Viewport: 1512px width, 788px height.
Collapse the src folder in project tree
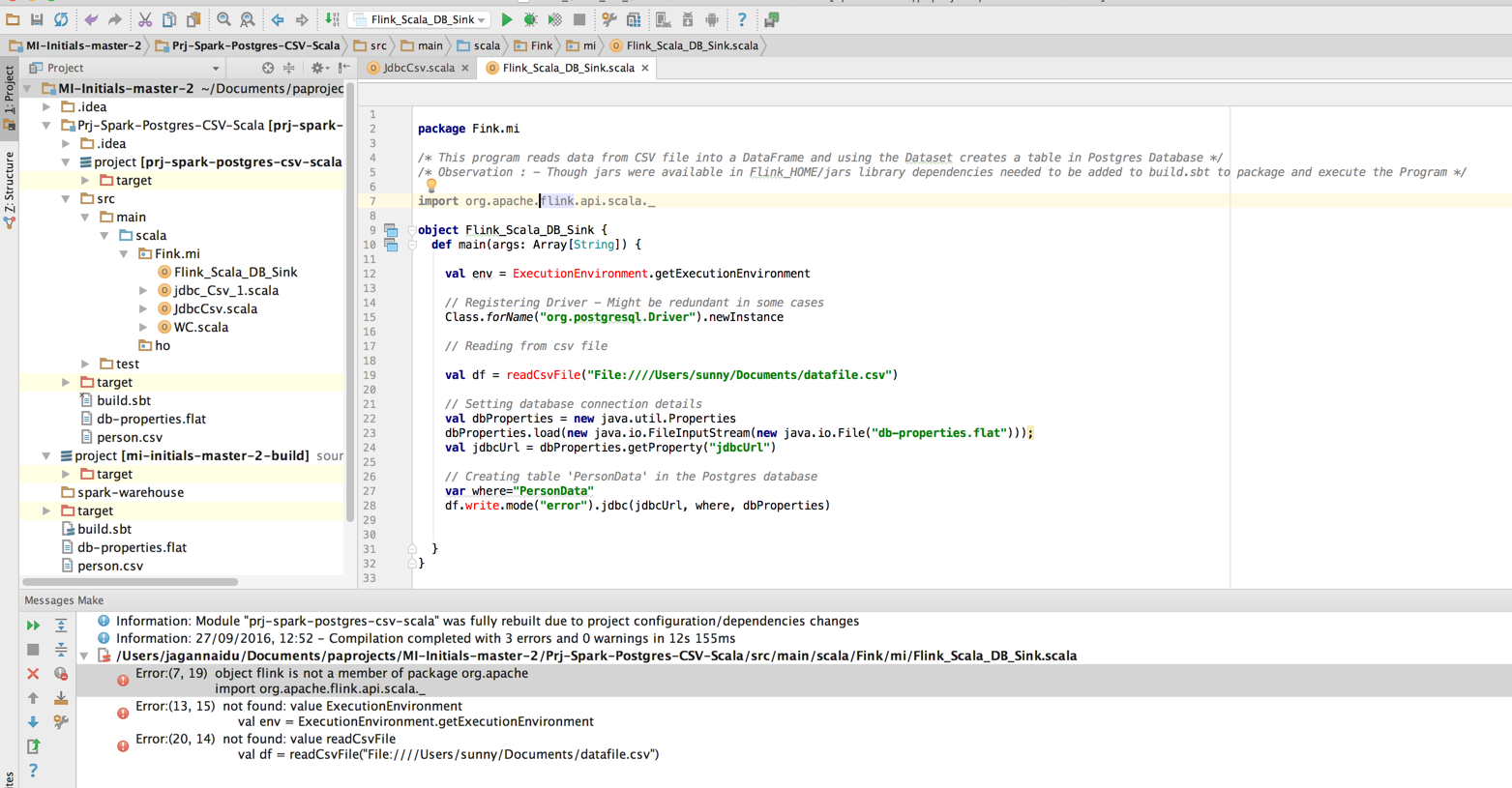(x=66, y=199)
